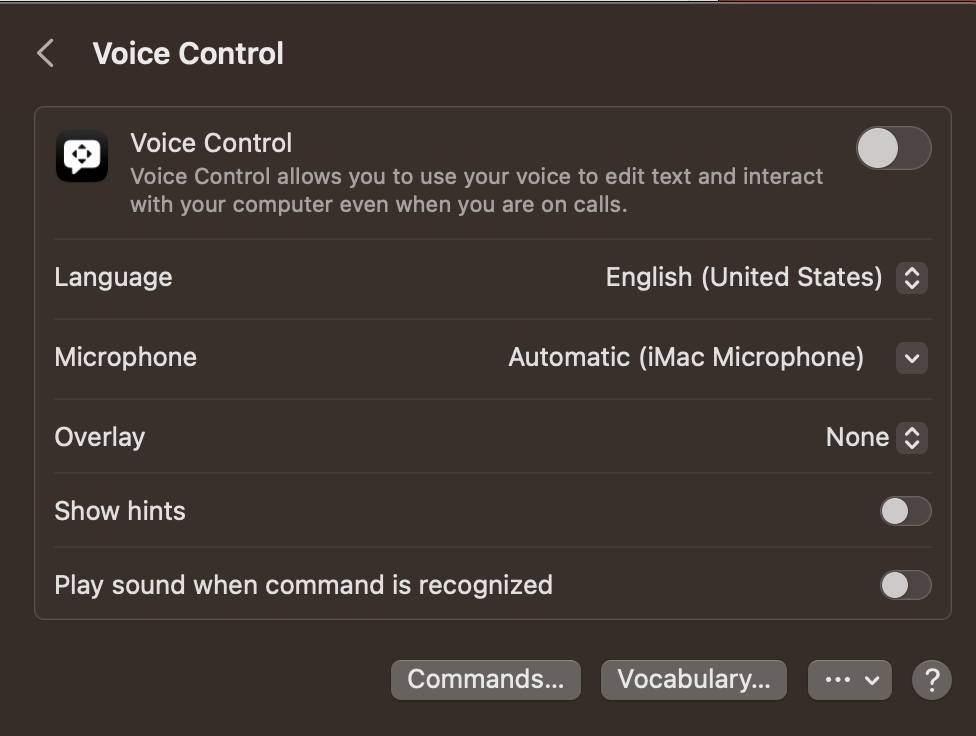Click the Microphone down-chevron icon
The width and height of the screenshot is (976, 736).
click(911, 357)
